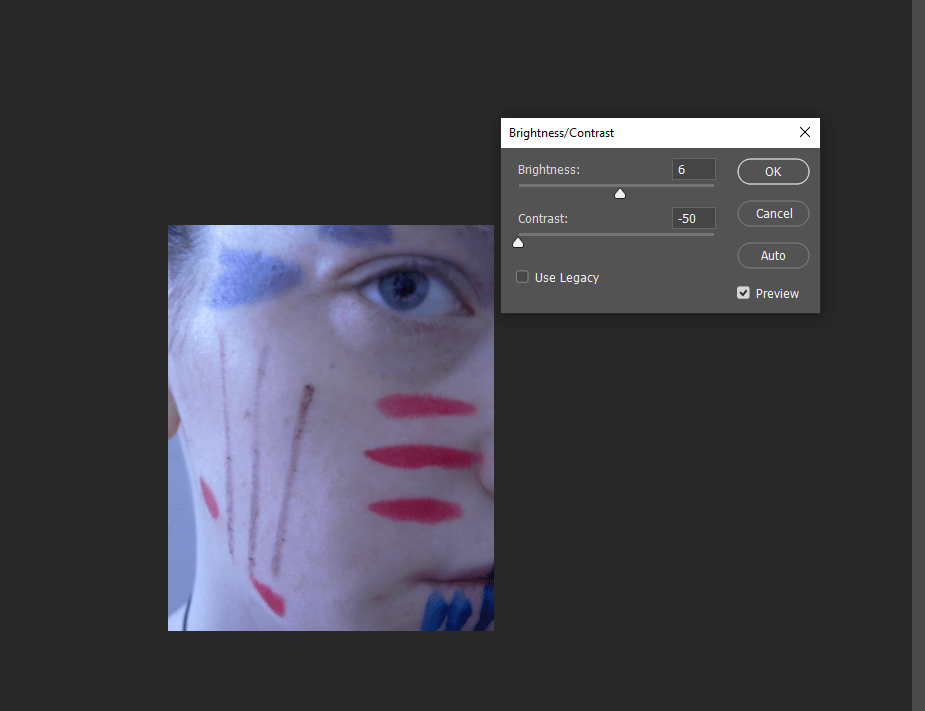Click the right end of the Brightness slider track
The width and height of the screenshot is (925, 711).
(x=712, y=185)
